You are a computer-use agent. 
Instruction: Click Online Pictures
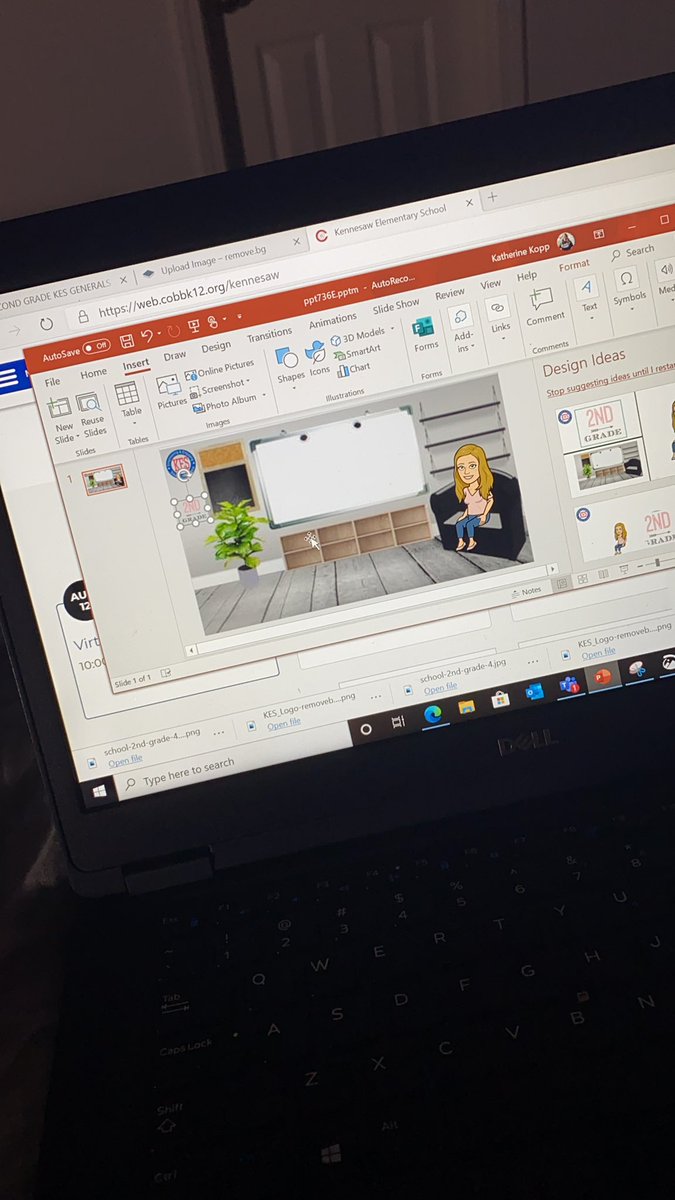pyautogui.click(x=220, y=369)
